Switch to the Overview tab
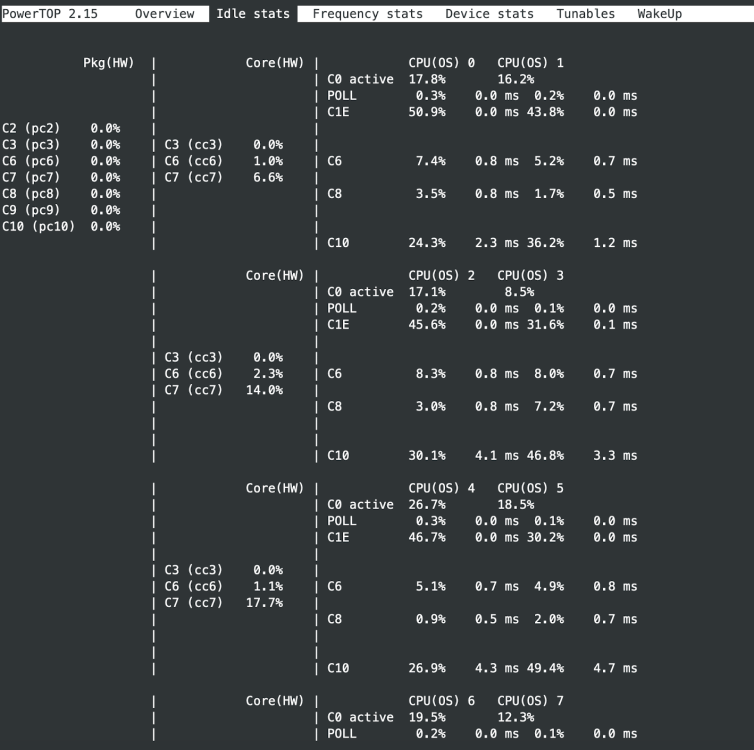This screenshot has width=754, height=750. 164,13
